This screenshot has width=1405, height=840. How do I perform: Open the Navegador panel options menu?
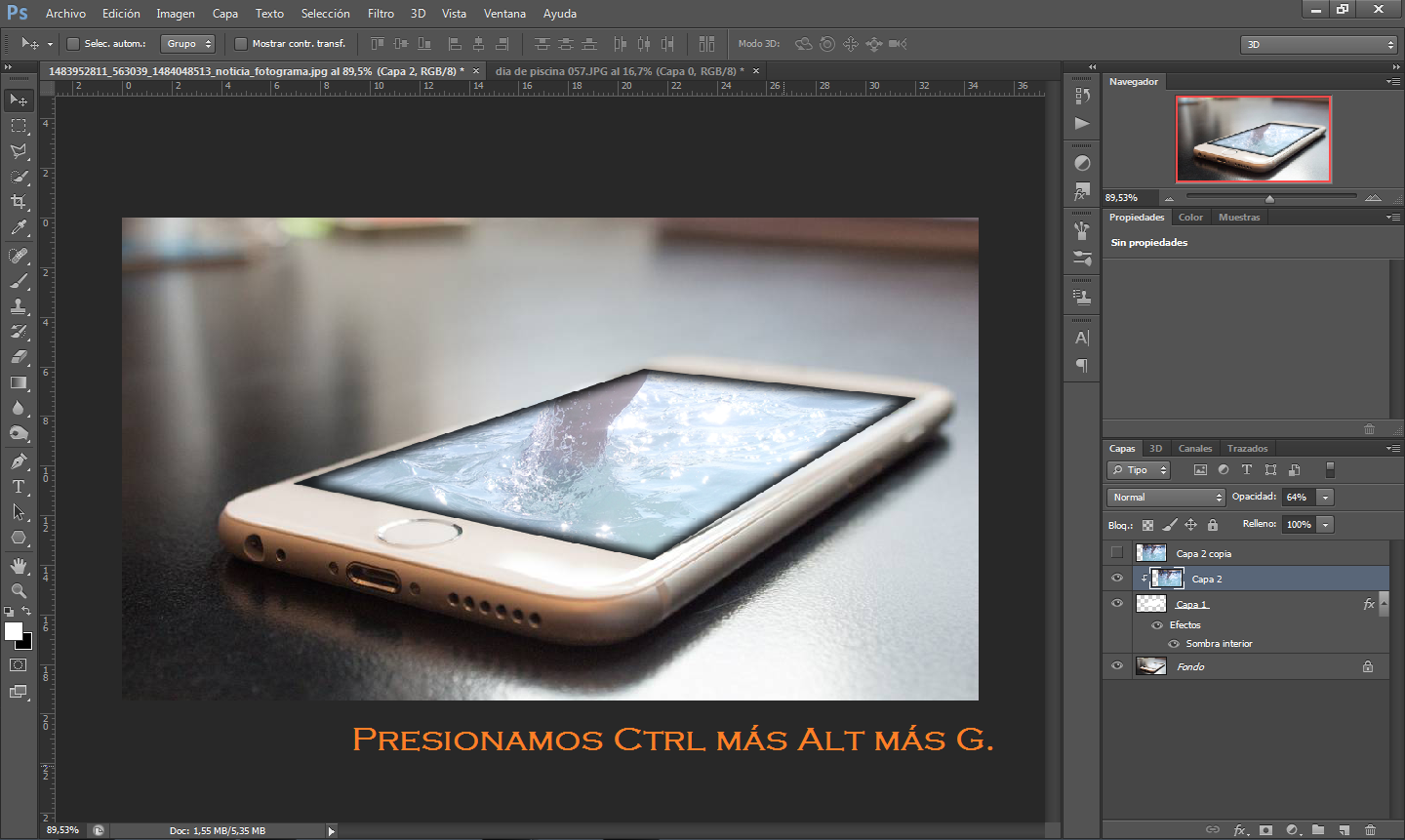pos(1392,82)
